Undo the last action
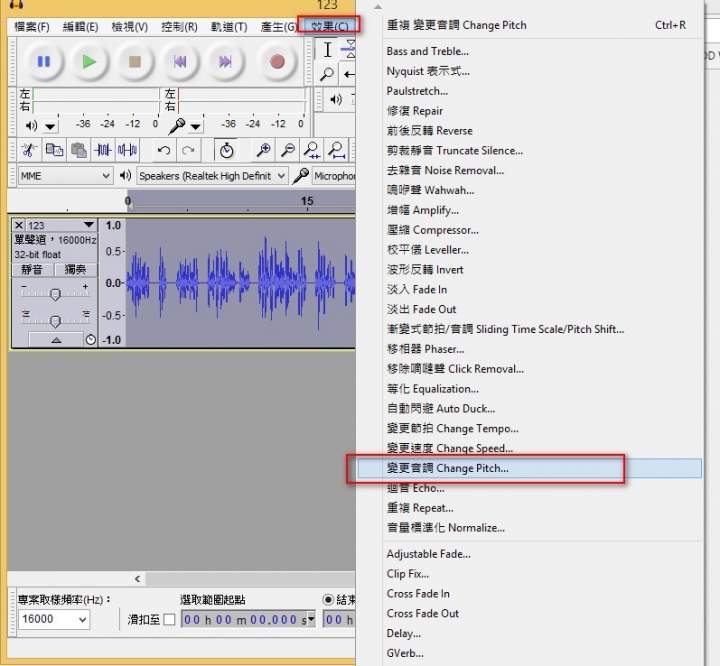Viewport: 720px width, 666px height. click(164, 150)
